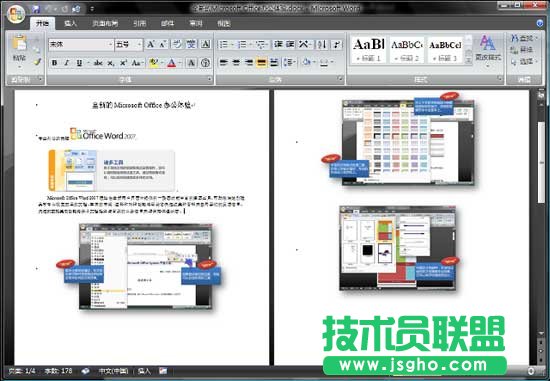Click the Phonetic Guide icon
The height and width of the screenshot is (381, 550).
pos(192,45)
